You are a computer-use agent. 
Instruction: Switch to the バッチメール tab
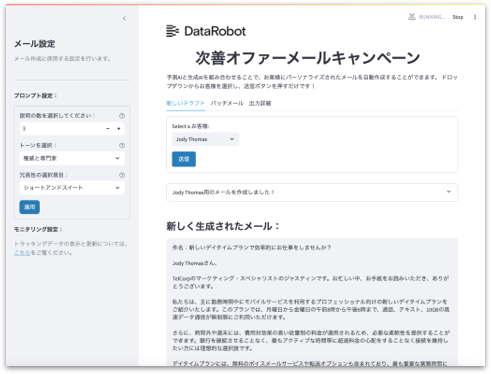click(x=227, y=103)
